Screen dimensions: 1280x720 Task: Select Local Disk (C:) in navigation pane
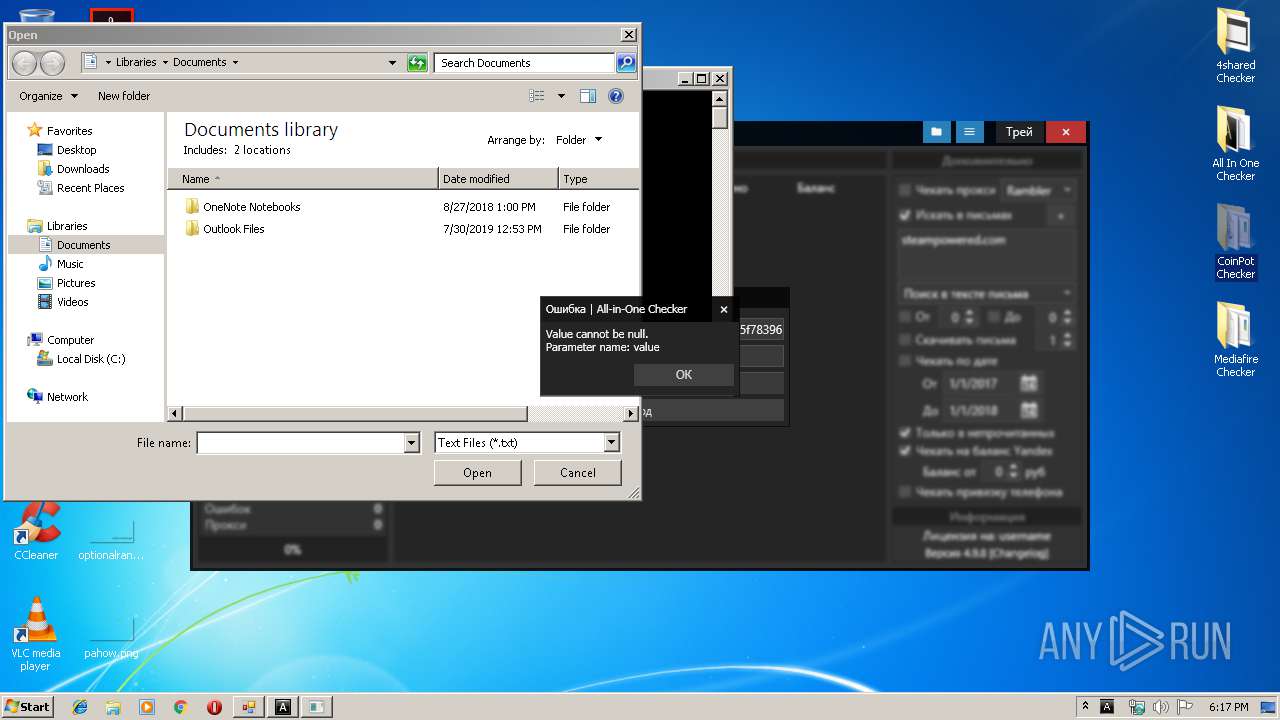(x=91, y=359)
